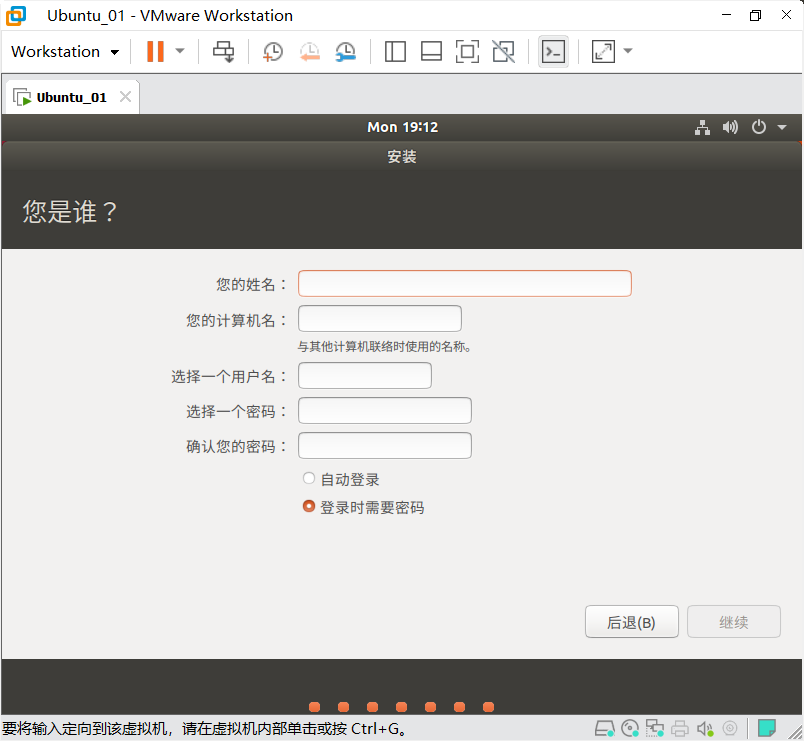The width and height of the screenshot is (804, 741).
Task: Expand the Ubuntu system menu arrow
Action: pos(781,127)
